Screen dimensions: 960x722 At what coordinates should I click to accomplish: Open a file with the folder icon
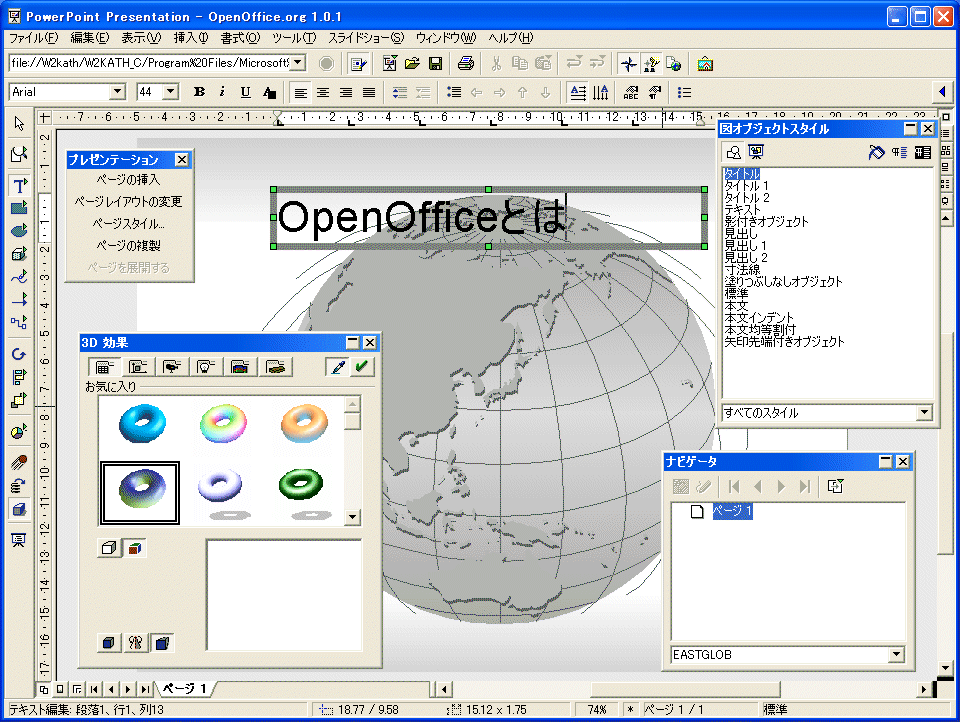click(x=412, y=64)
